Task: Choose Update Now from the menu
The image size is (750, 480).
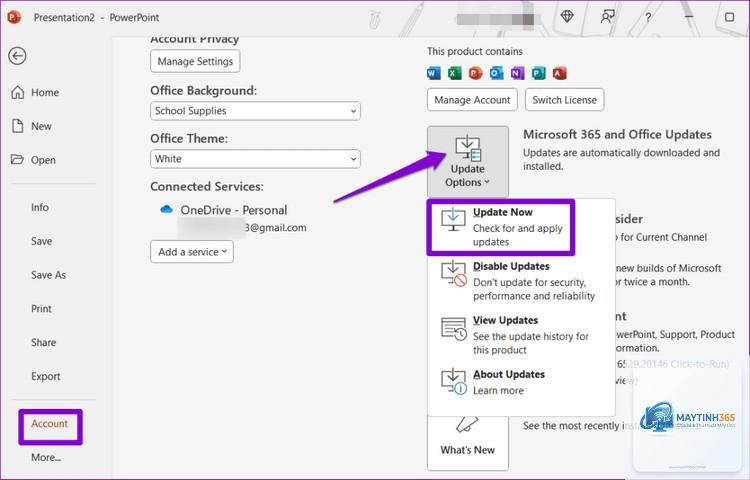Action: [501, 227]
